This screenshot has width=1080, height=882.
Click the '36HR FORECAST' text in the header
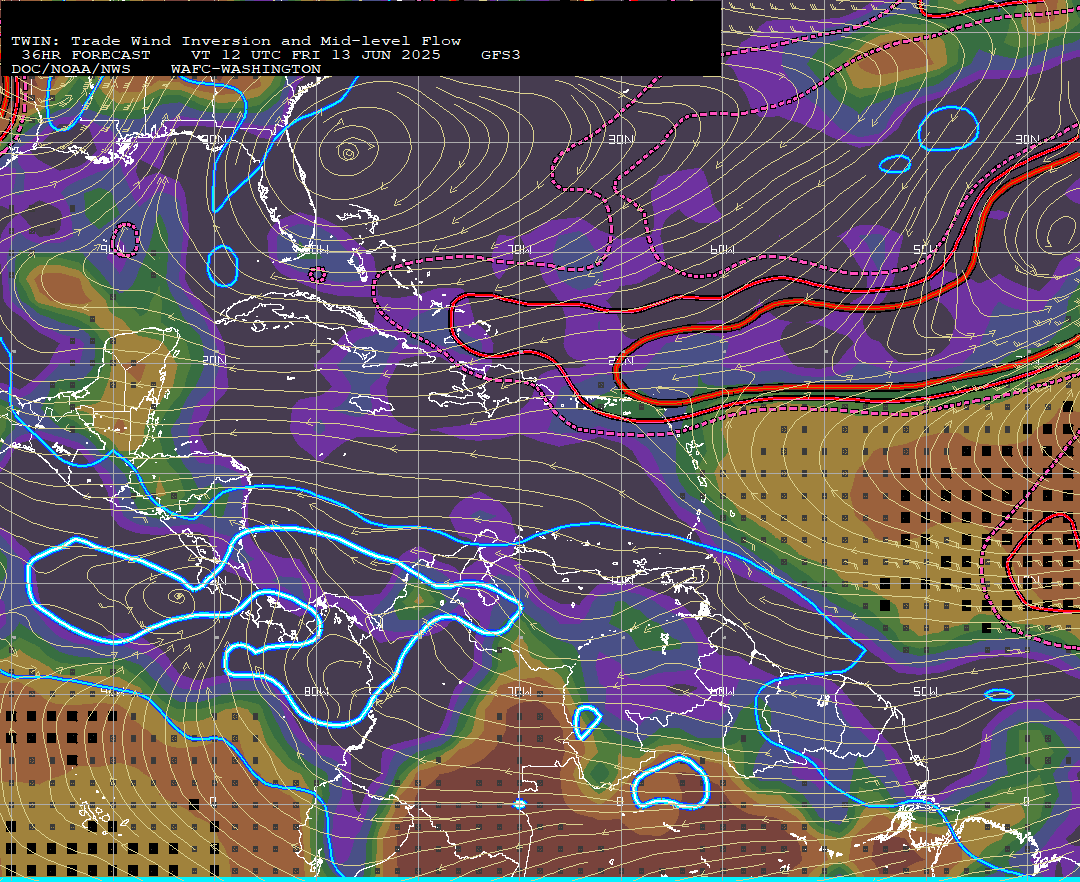(x=85, y=55)
